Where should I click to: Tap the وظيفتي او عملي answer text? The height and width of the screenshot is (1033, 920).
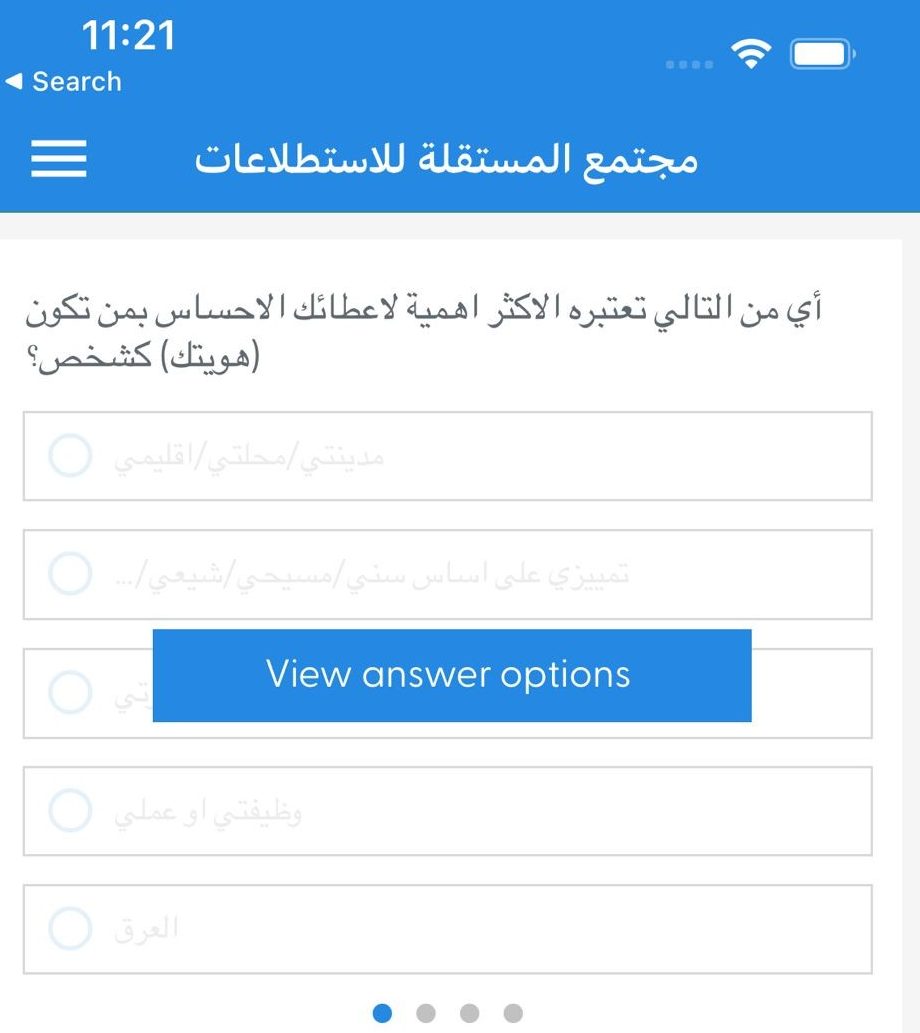[208, 812]
